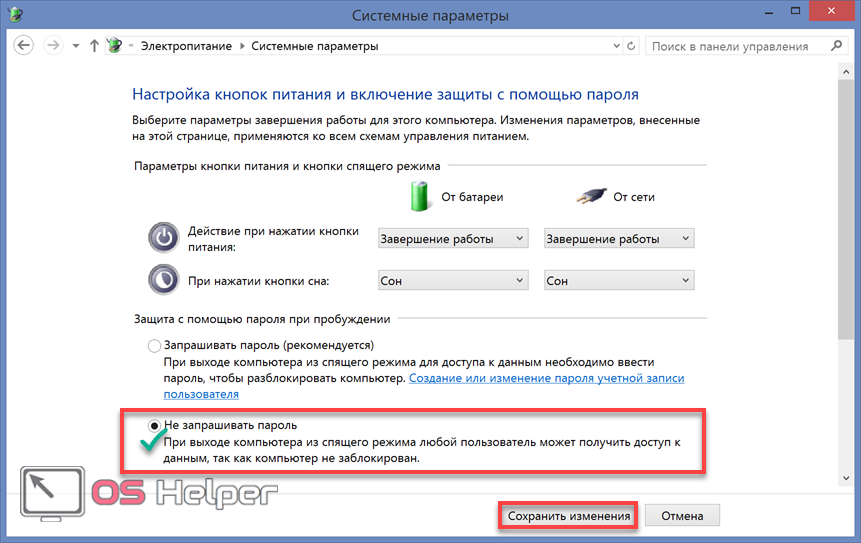Open plugged-in sleep button action dropdown
The image size is (861, 543).
pyautogui.click(x=619, y=281)
